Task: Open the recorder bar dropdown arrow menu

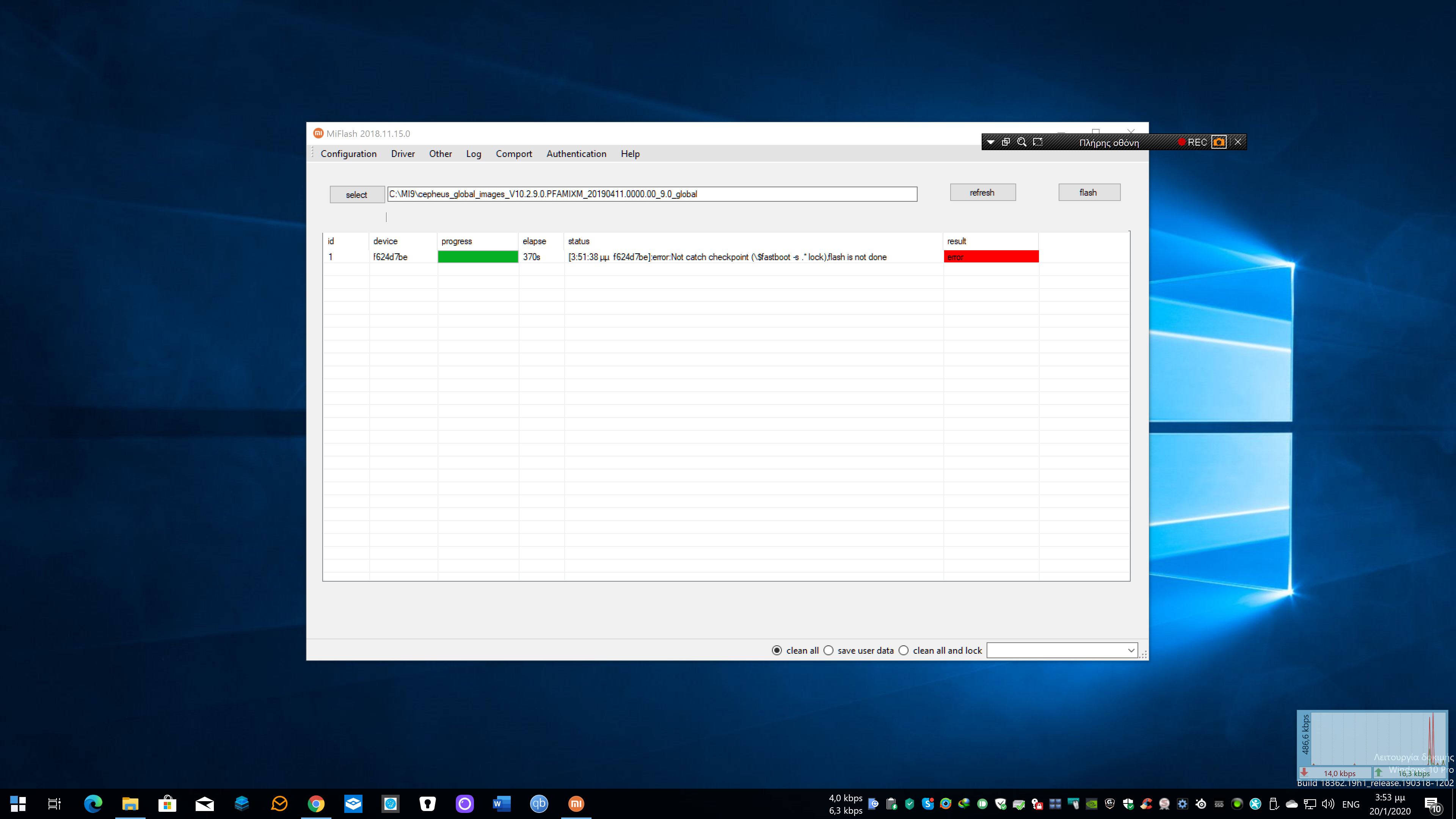Action: (990, 143)
